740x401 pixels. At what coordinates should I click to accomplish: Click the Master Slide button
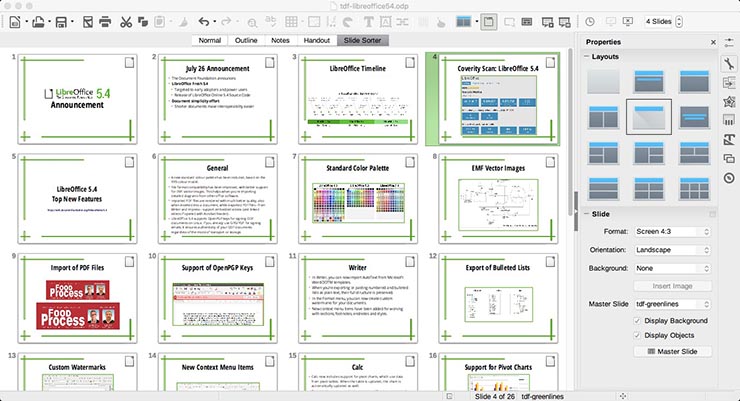click(679, 352)
